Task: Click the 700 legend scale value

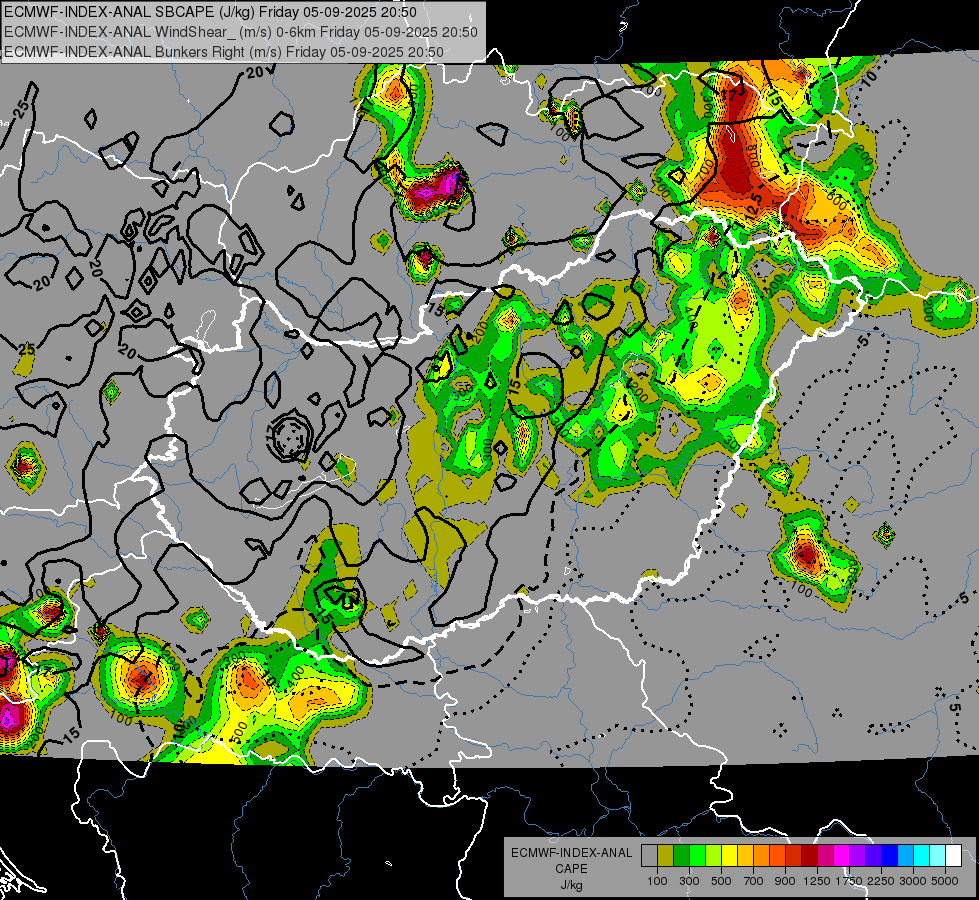Action: pyautogui.click(x=754, y=881)
